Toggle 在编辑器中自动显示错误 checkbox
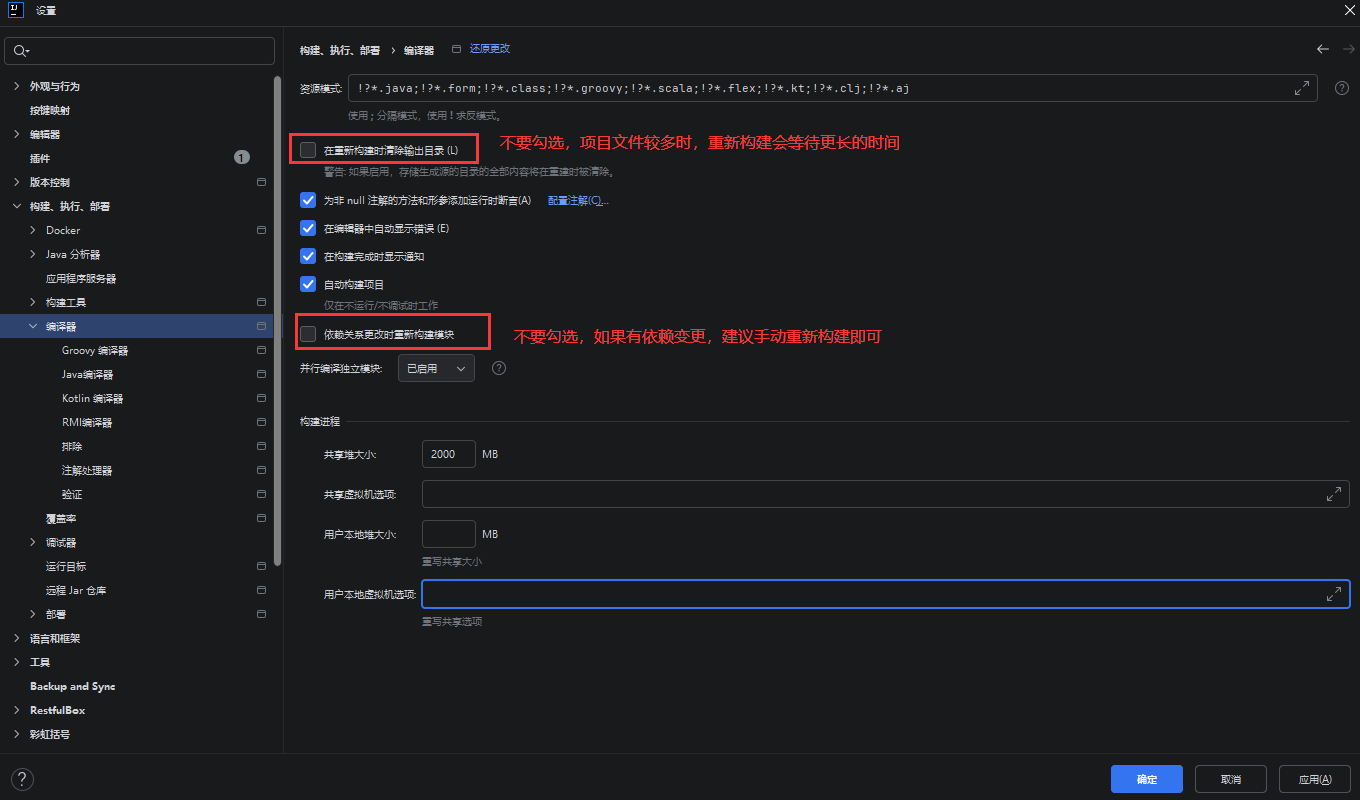The width and height of the screenshot is (1360, 800). pyautogui.click(x=308, y=228)
